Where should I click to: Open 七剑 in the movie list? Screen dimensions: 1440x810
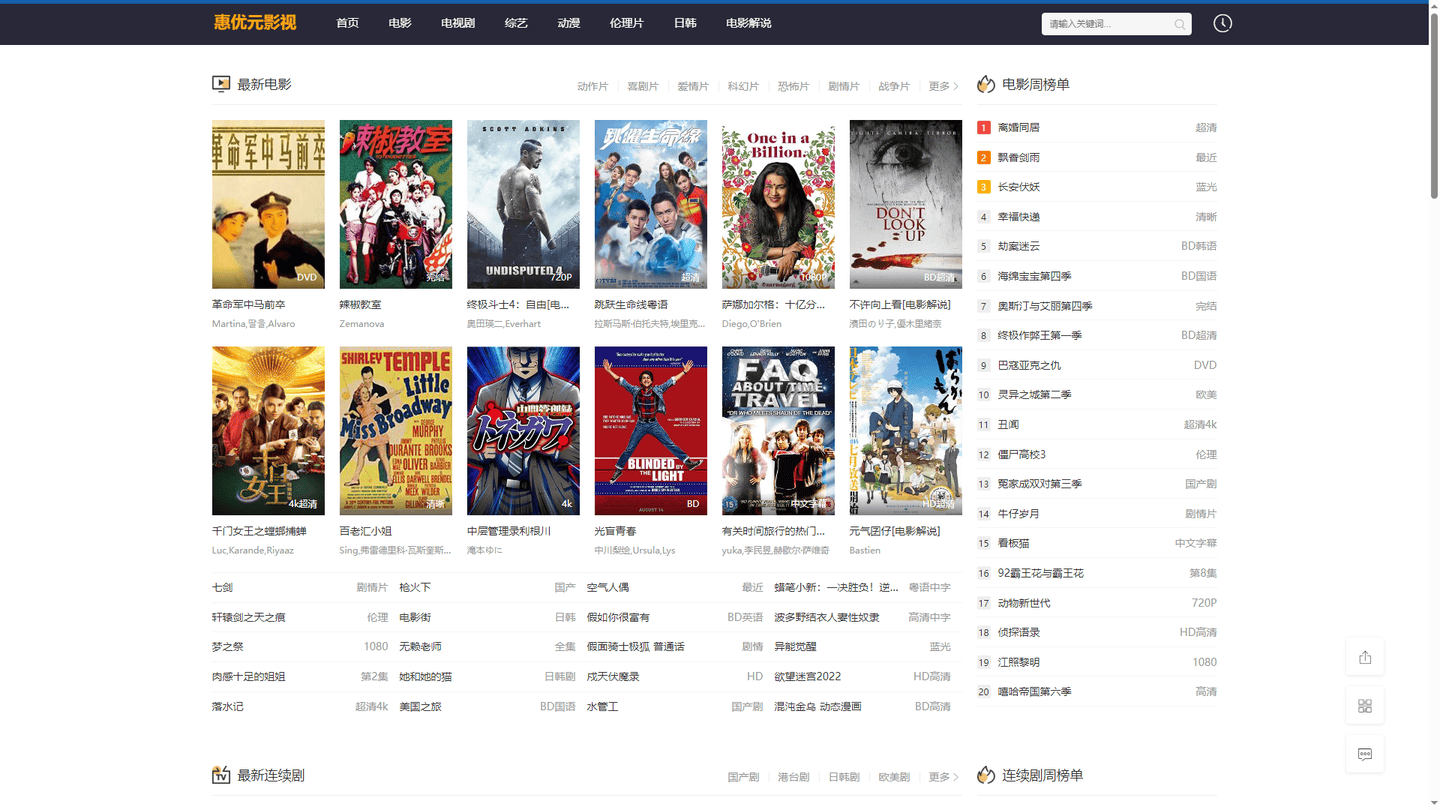[x=222, y=587]
